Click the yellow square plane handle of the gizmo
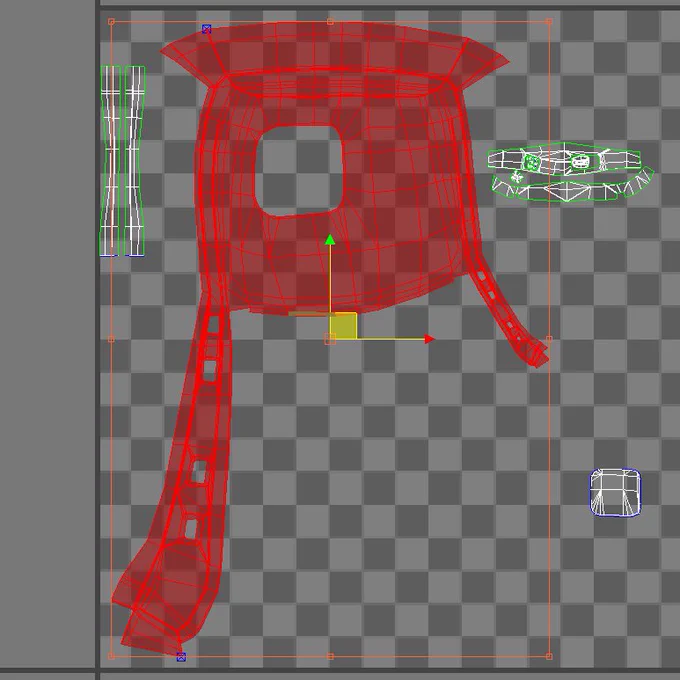 pos(343,325)
